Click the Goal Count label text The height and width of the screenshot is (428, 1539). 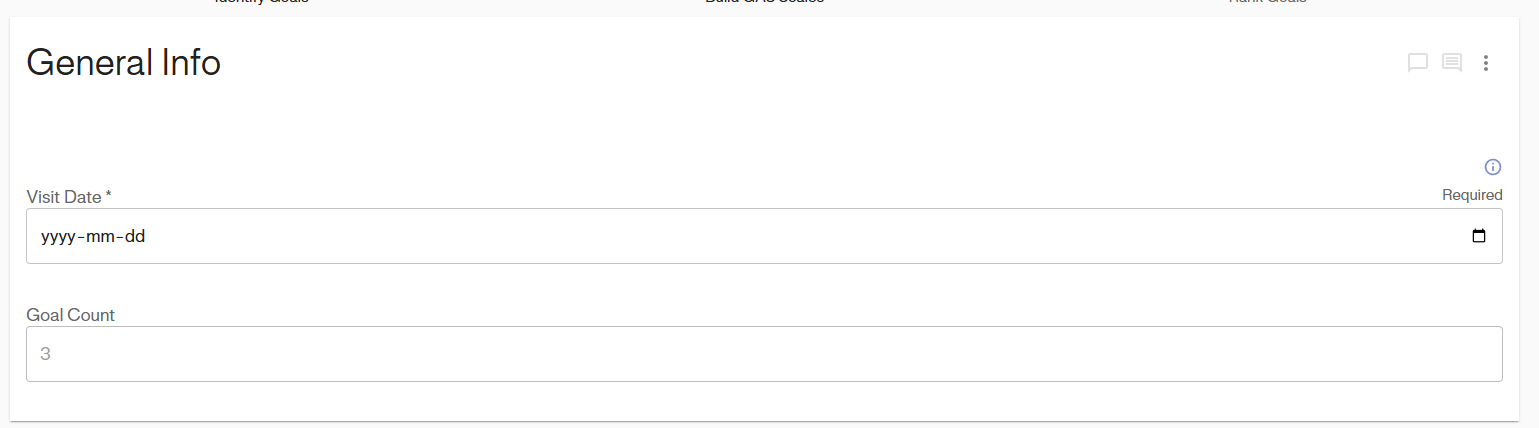click(x=70, y=315)
